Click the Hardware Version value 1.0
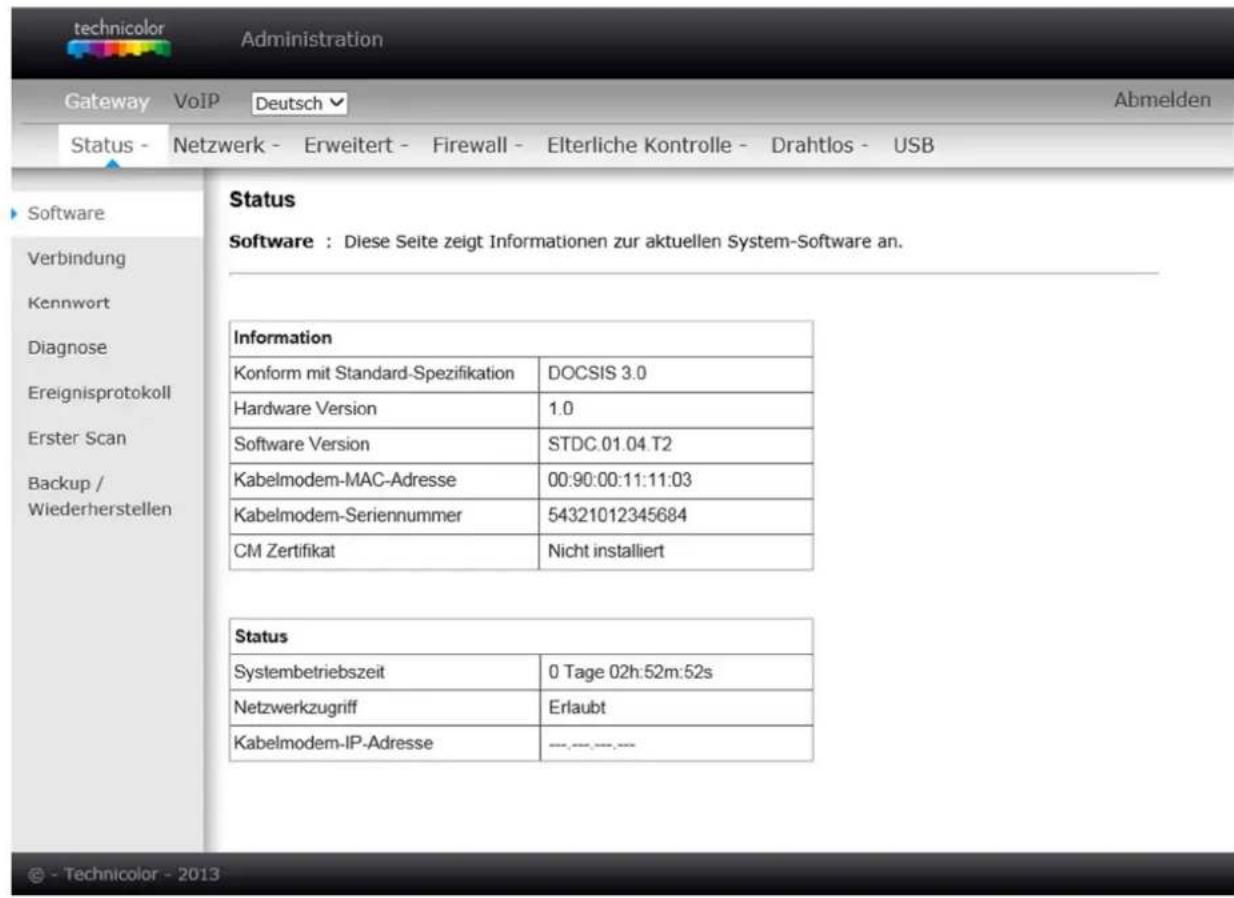The width and height of the screenshot is (1234, 898). (x=560, y=409)
